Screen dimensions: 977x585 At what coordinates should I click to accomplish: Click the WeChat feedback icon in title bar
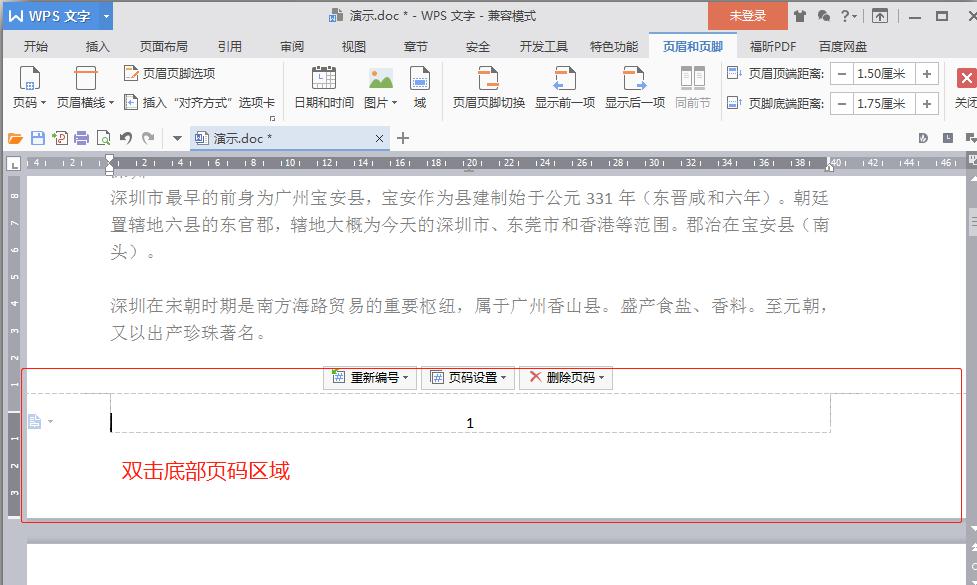(x=824, y=16)
